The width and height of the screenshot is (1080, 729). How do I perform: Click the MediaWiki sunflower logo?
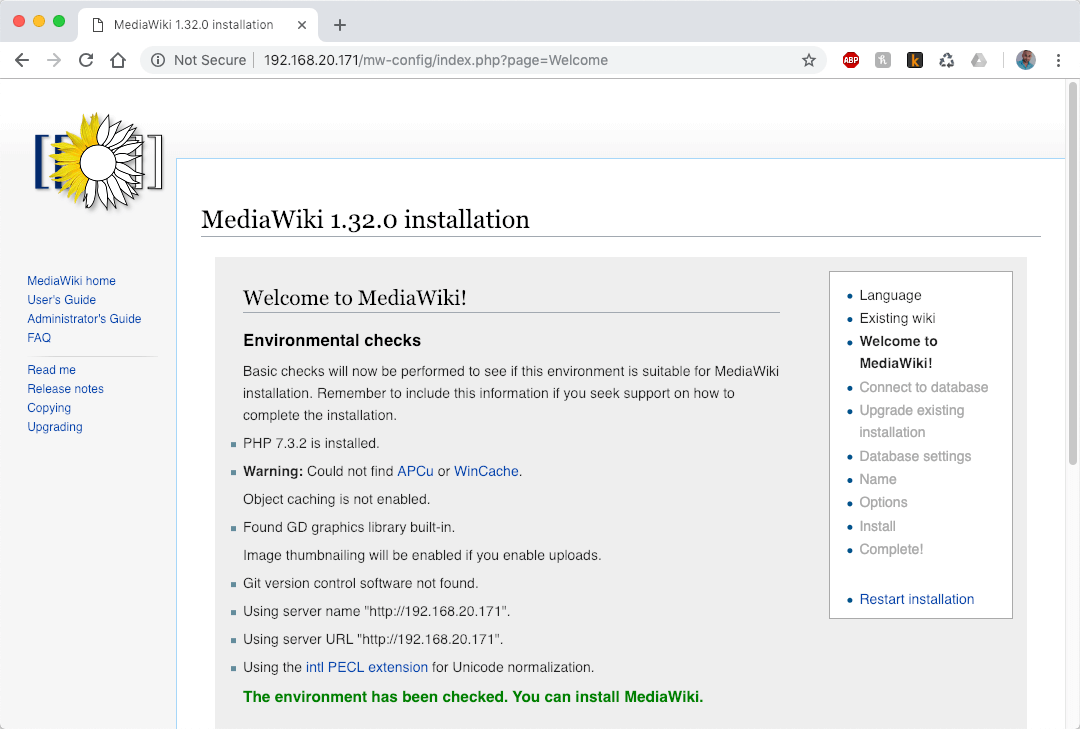point(98,161)
